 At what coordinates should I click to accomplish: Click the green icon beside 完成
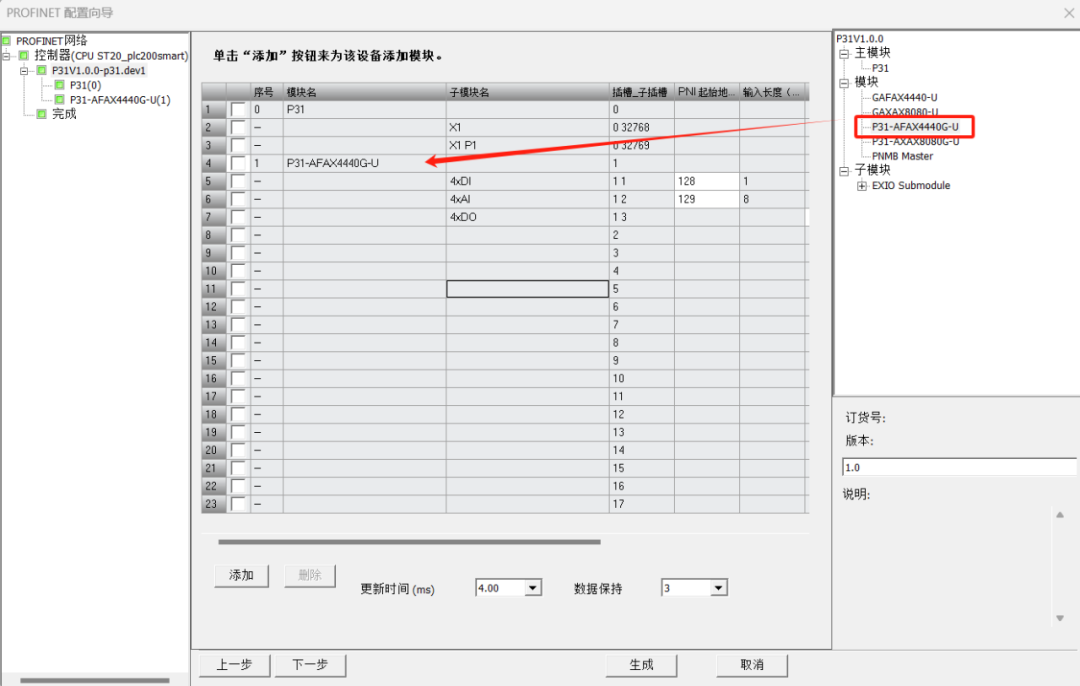[42, 114]
